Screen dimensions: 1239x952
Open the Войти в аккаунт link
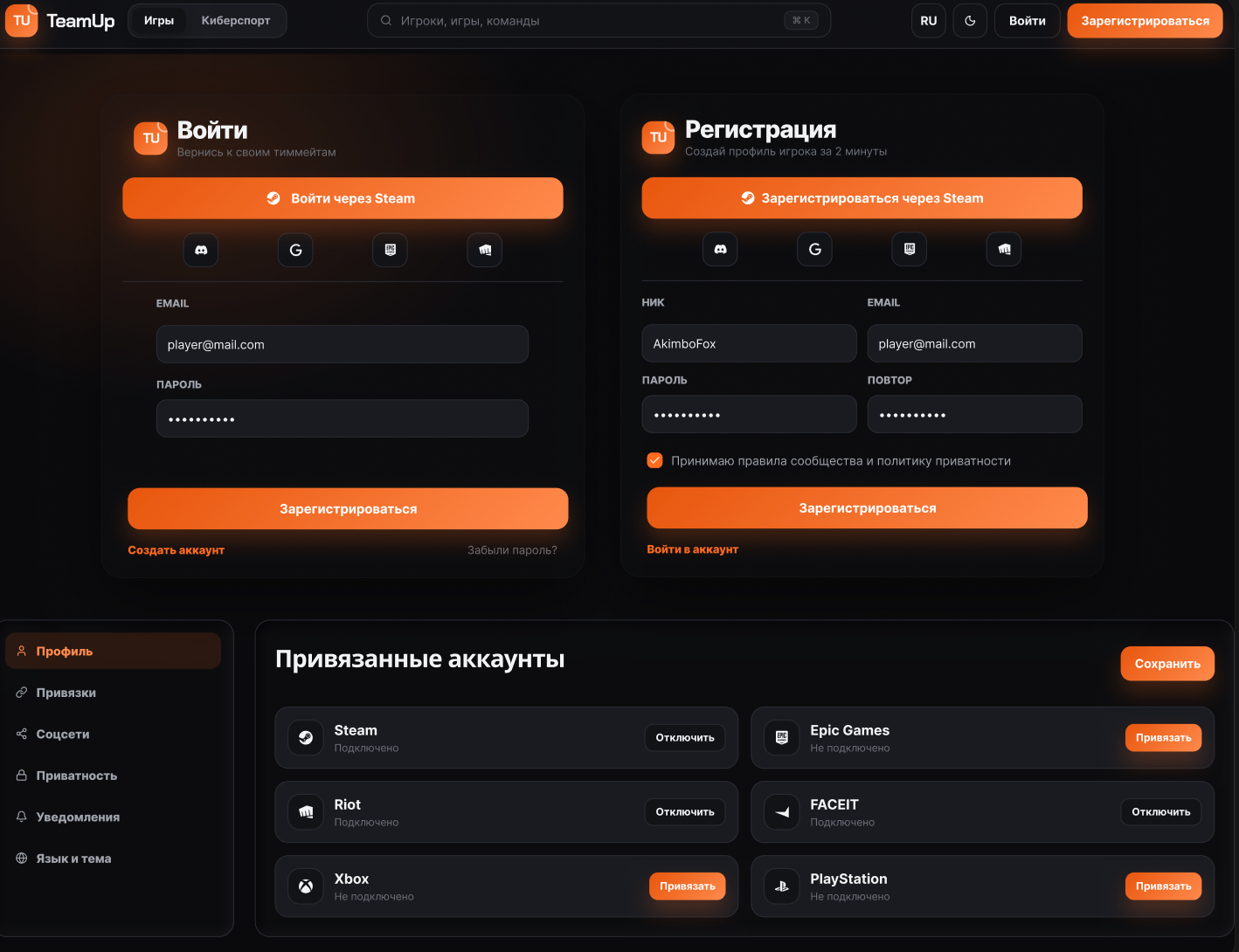click(x=693, y=549)
